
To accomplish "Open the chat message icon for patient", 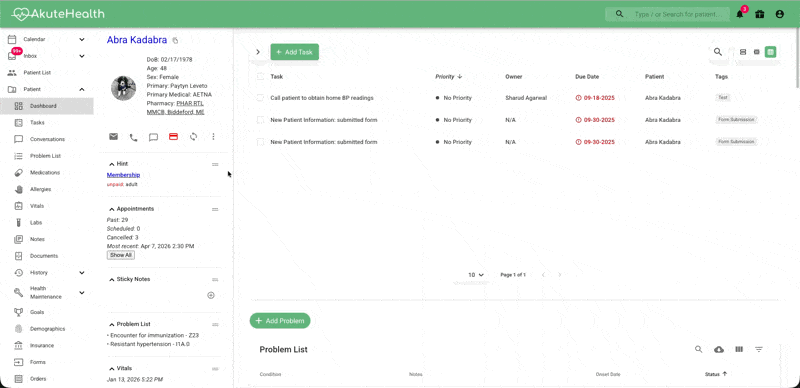I will [x=153, y=137].
